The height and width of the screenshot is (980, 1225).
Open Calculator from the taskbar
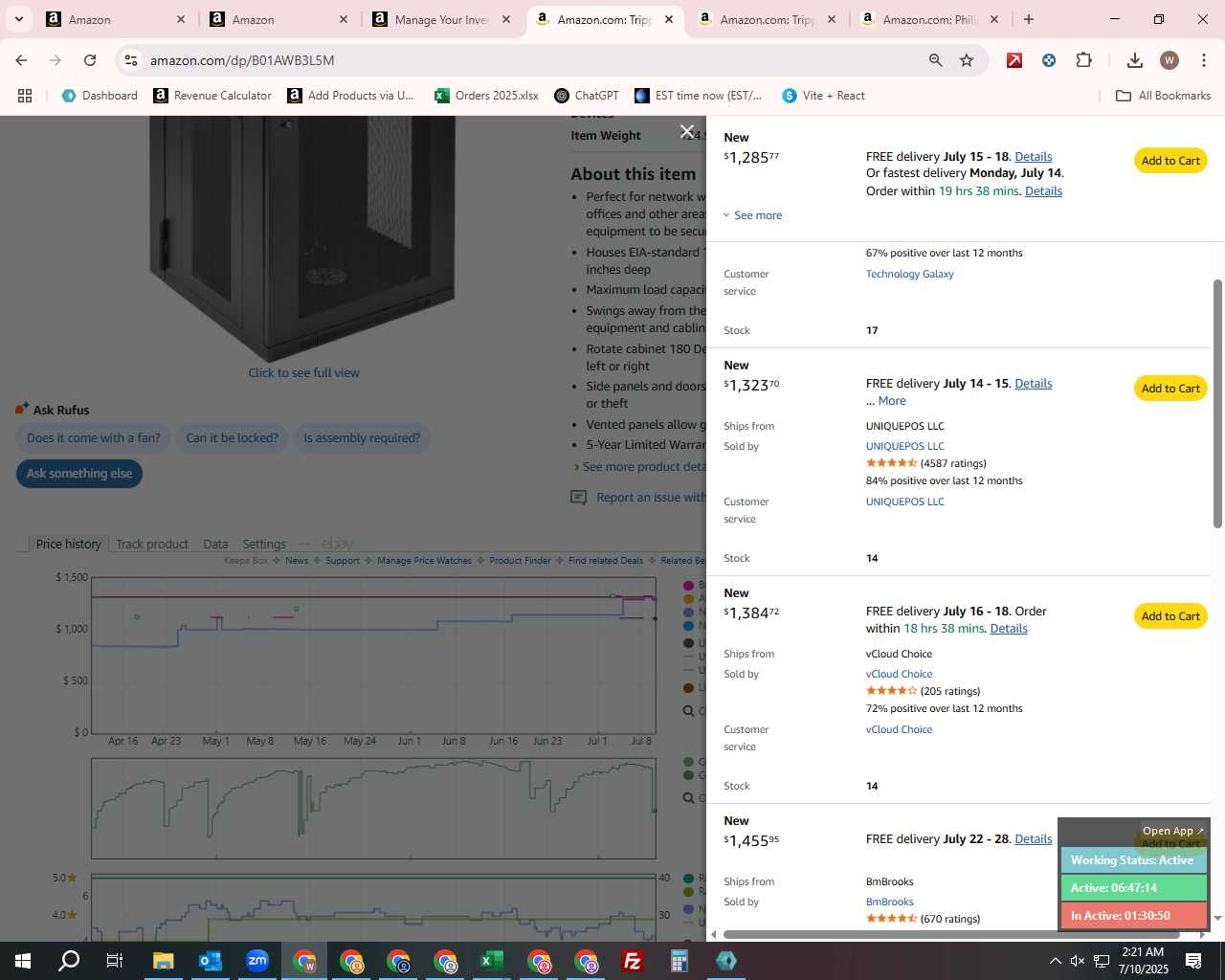coord(679,961)
